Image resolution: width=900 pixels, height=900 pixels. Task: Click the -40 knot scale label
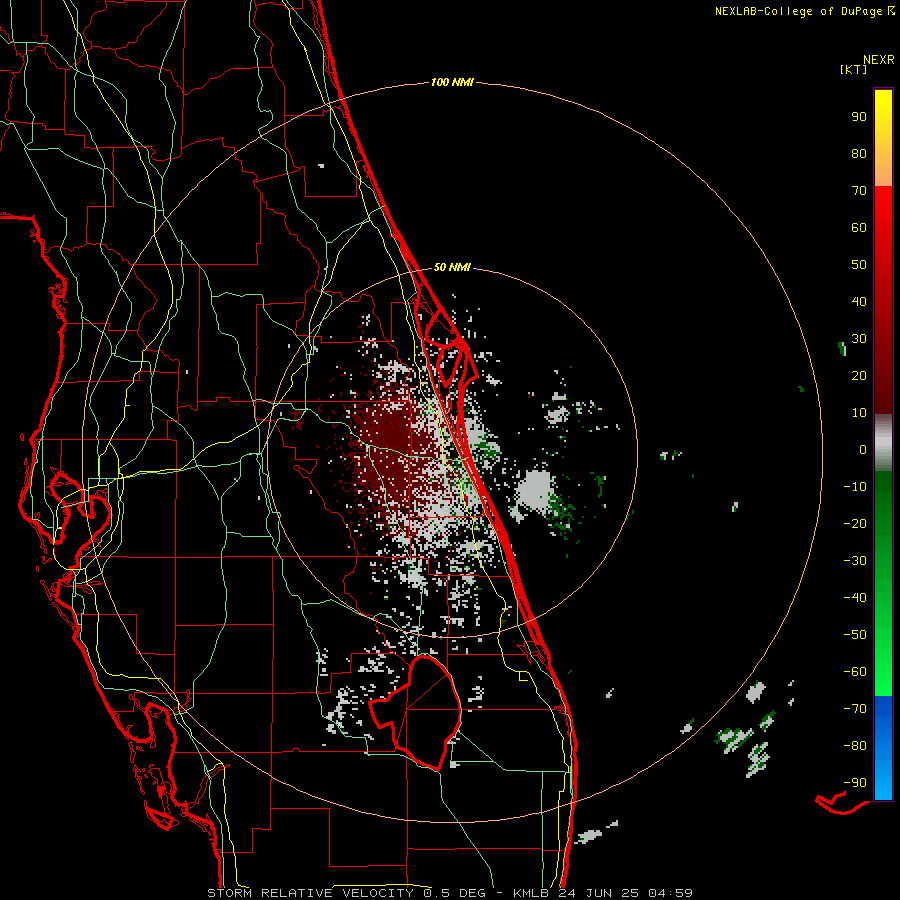point(855,598)
